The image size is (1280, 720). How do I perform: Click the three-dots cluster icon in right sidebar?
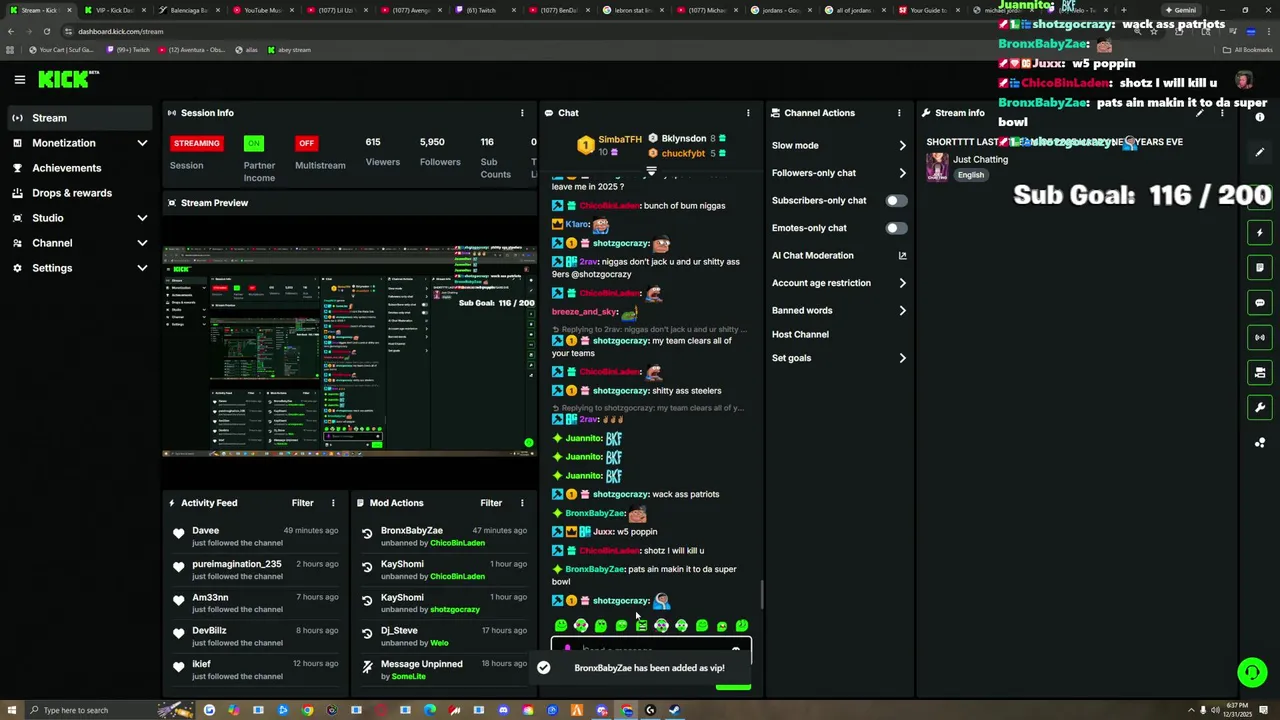[1260, 443]
